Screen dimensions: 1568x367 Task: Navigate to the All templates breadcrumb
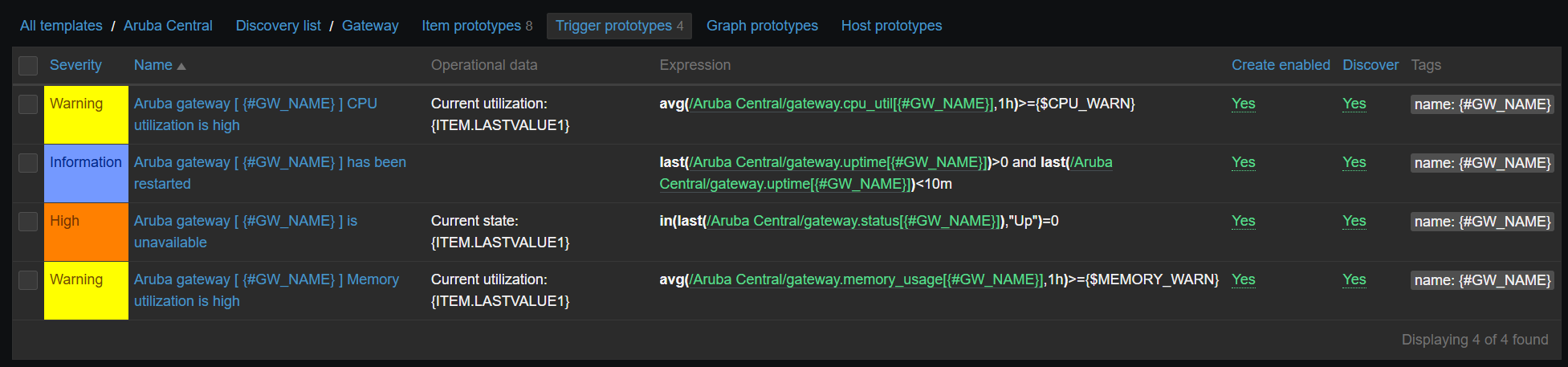point(61,26)
